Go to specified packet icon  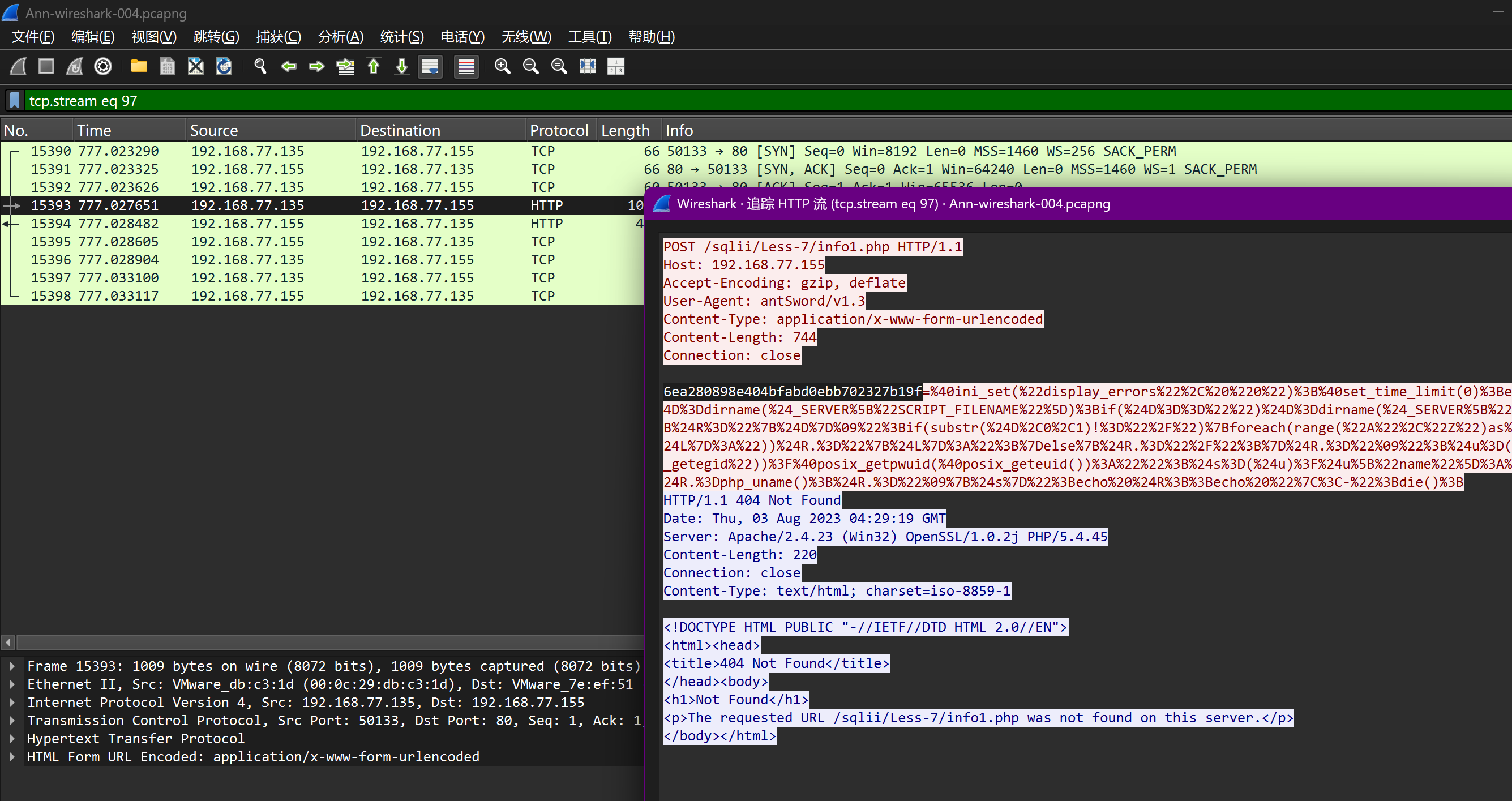345,66
